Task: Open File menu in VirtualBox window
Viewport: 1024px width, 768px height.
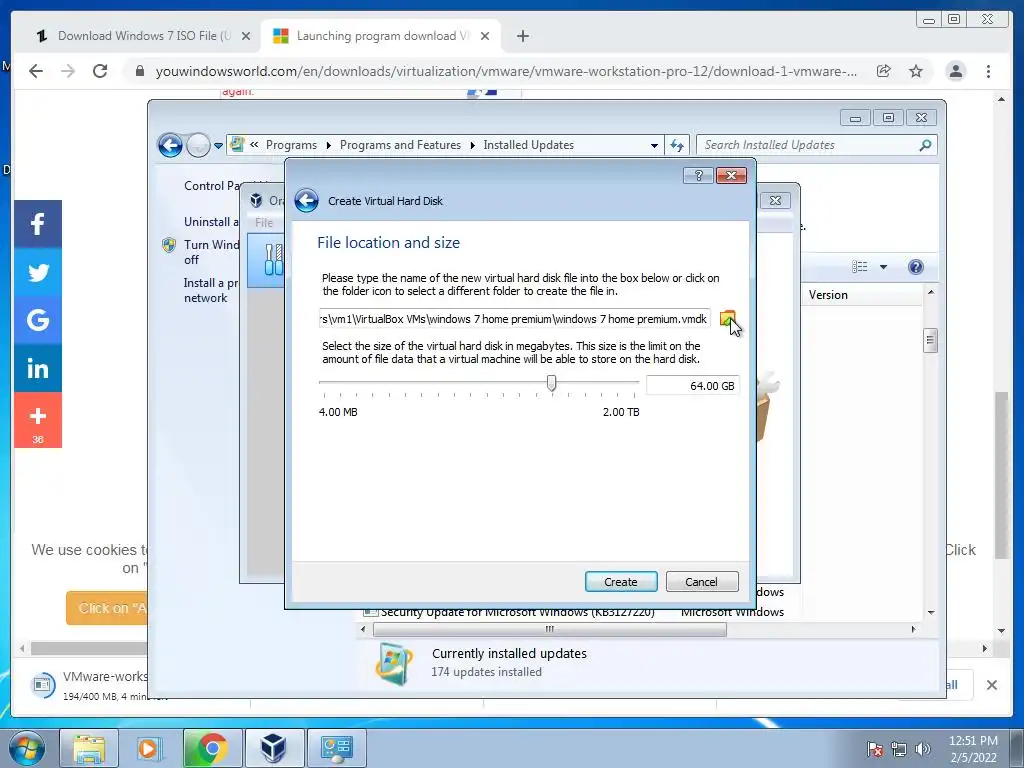Action: point(264,223)
